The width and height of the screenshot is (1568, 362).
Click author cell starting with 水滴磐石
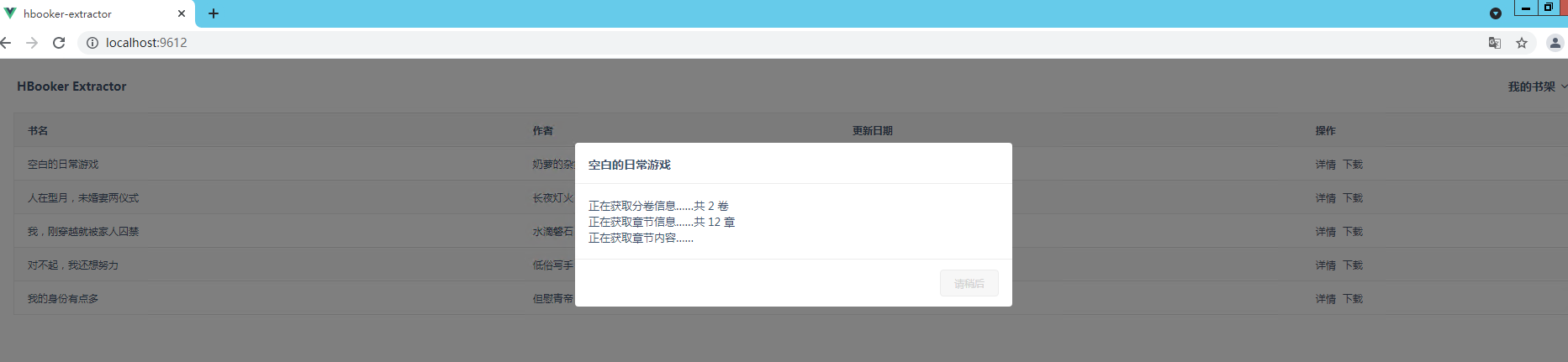pos(553,232)
